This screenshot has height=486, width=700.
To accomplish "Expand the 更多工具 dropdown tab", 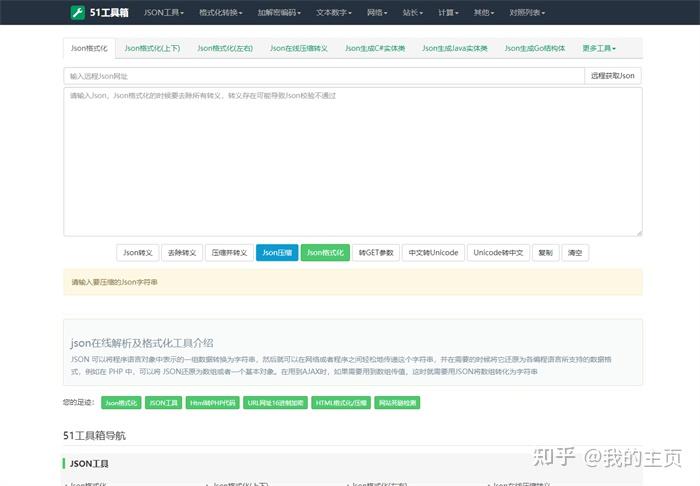I will tap(599, 48).
